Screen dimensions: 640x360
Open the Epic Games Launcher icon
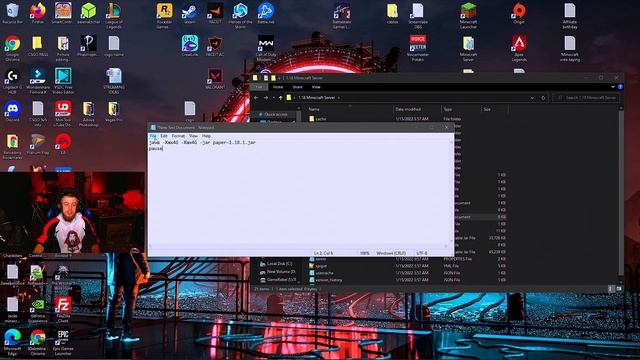(63, 342)
